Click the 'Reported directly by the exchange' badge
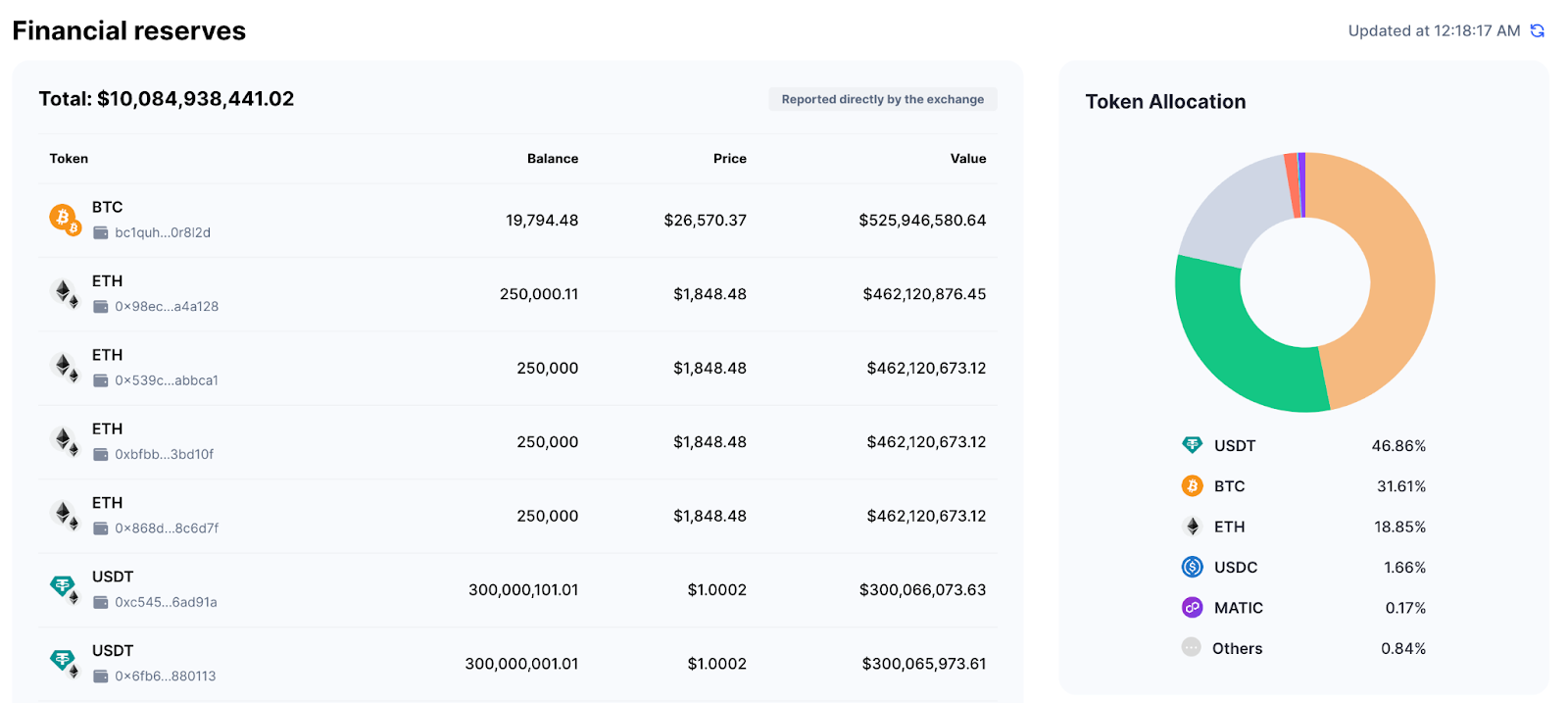This screenshot has height=703, width=1568. pyautogui.click(x=882, y=99)
